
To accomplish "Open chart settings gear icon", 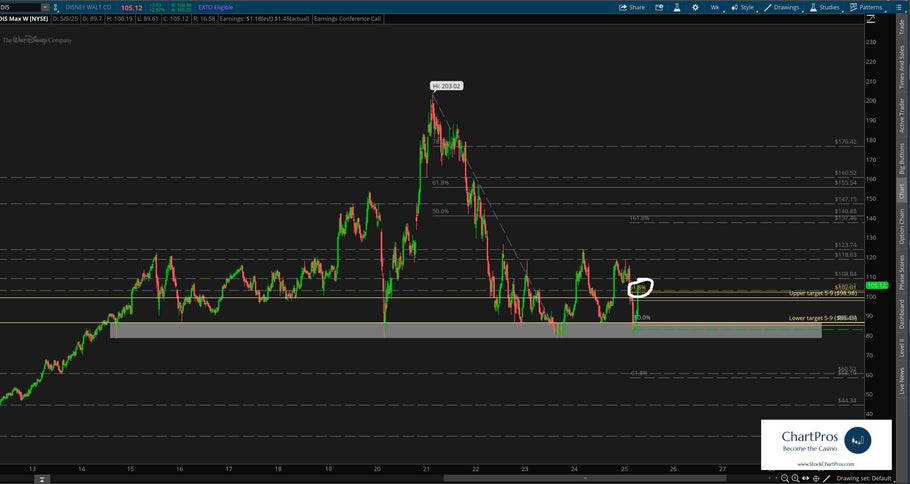I will pyautogui.click(x=695, y=8).
